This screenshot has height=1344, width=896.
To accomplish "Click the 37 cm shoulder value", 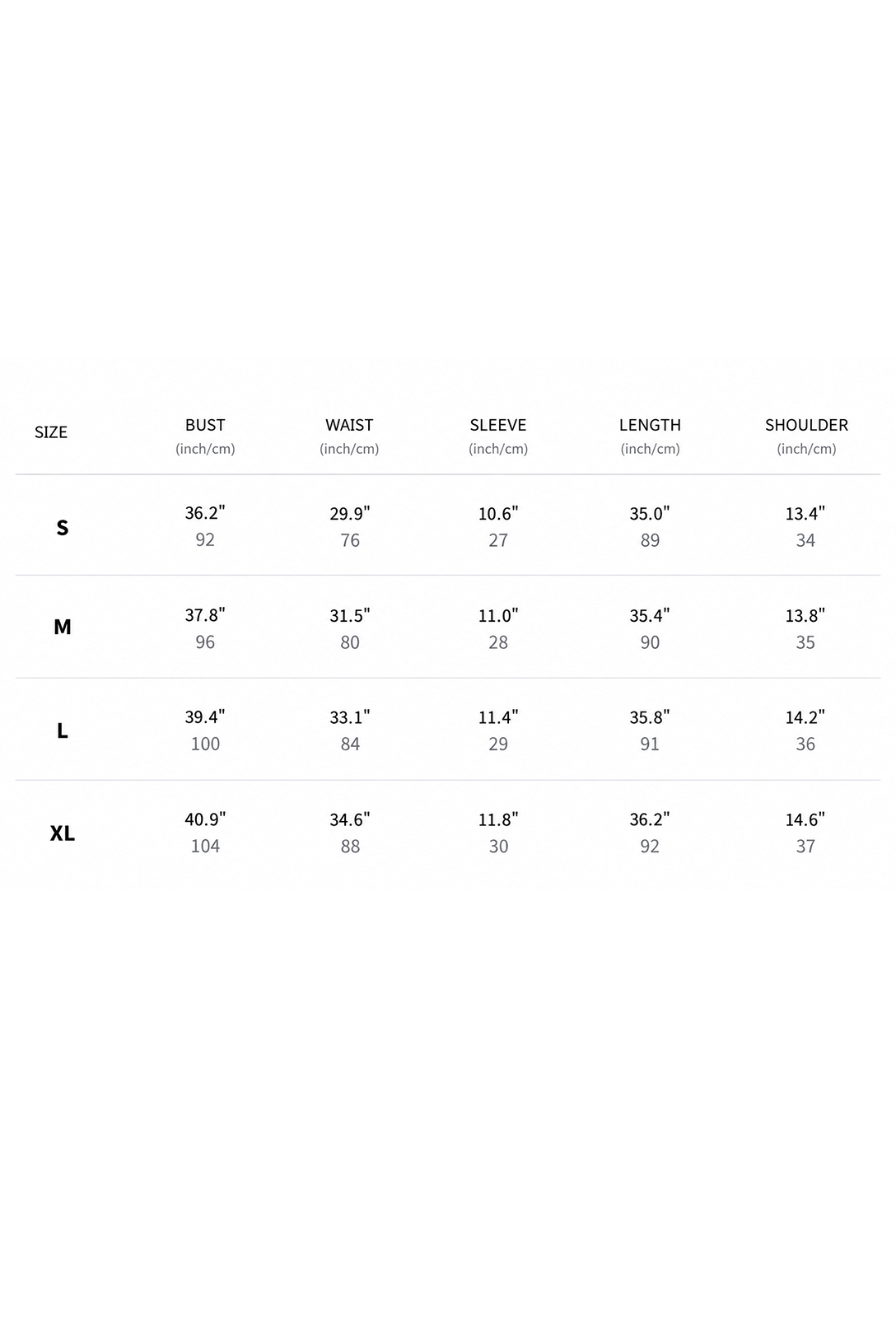I will [805, 847].
